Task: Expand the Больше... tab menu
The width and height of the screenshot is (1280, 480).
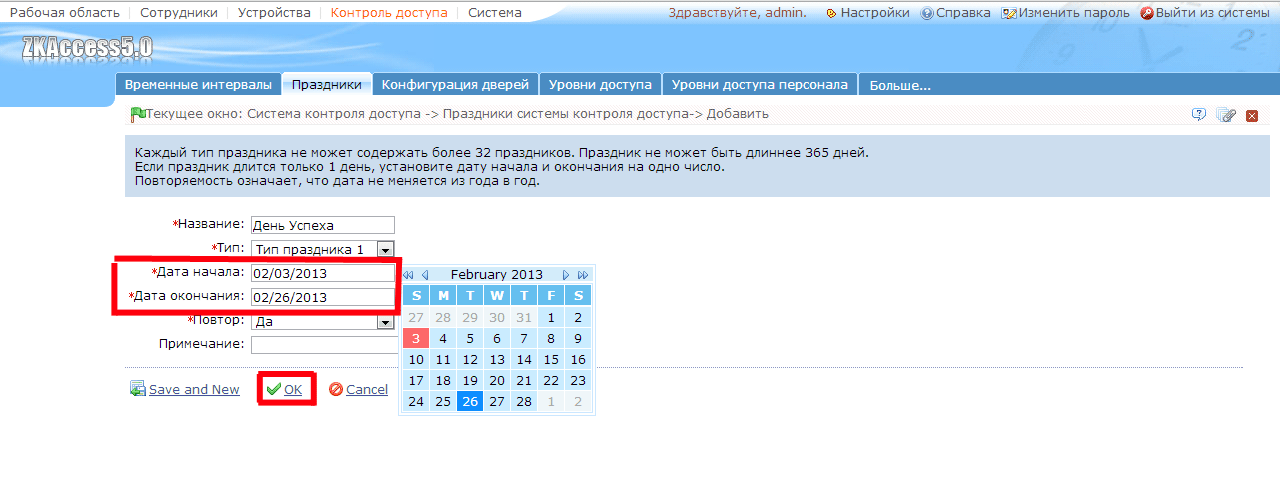Action: pyautogui.click(x=900, y=85)
